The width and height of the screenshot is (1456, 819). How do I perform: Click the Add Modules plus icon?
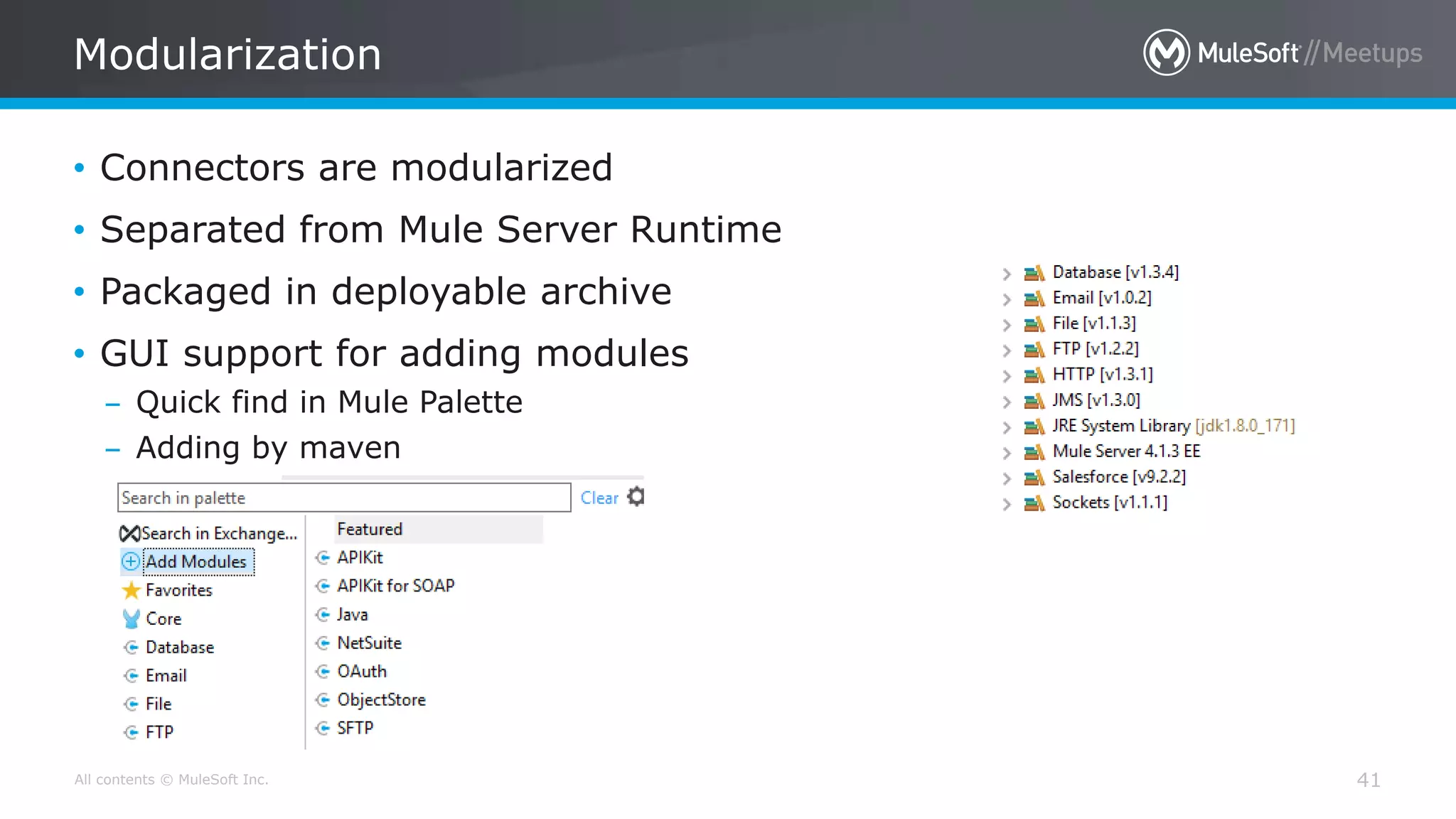tap(131, 562)
